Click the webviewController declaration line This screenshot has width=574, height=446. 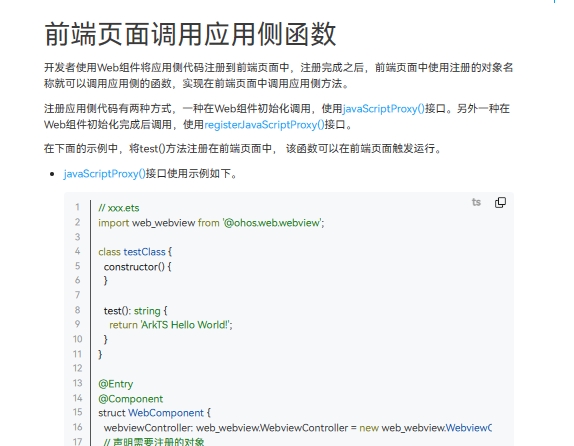pyautogui.click(x=298, y=428)
